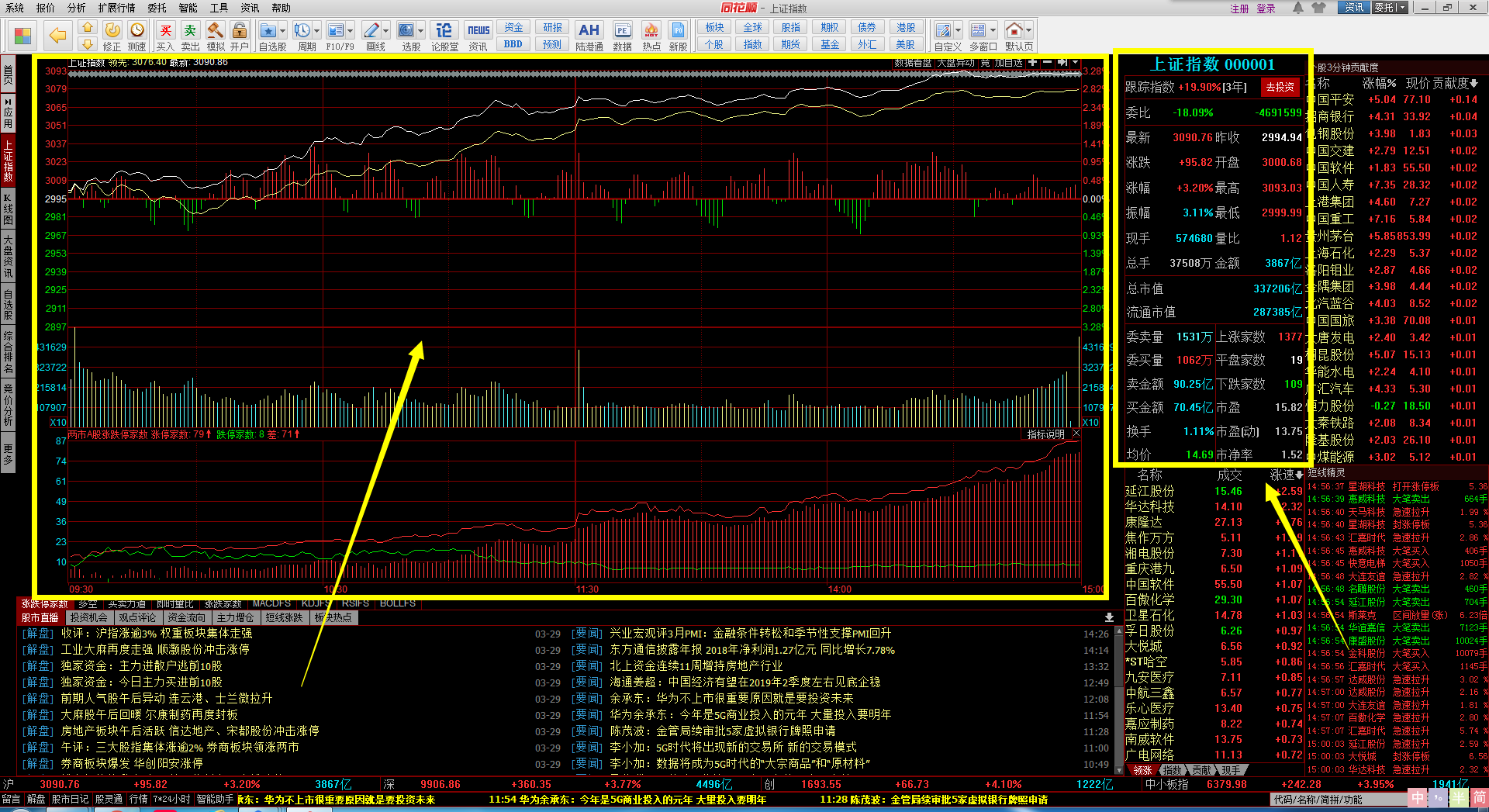
Task: Select the 资金流向 news tab
Action: point(186,617)
